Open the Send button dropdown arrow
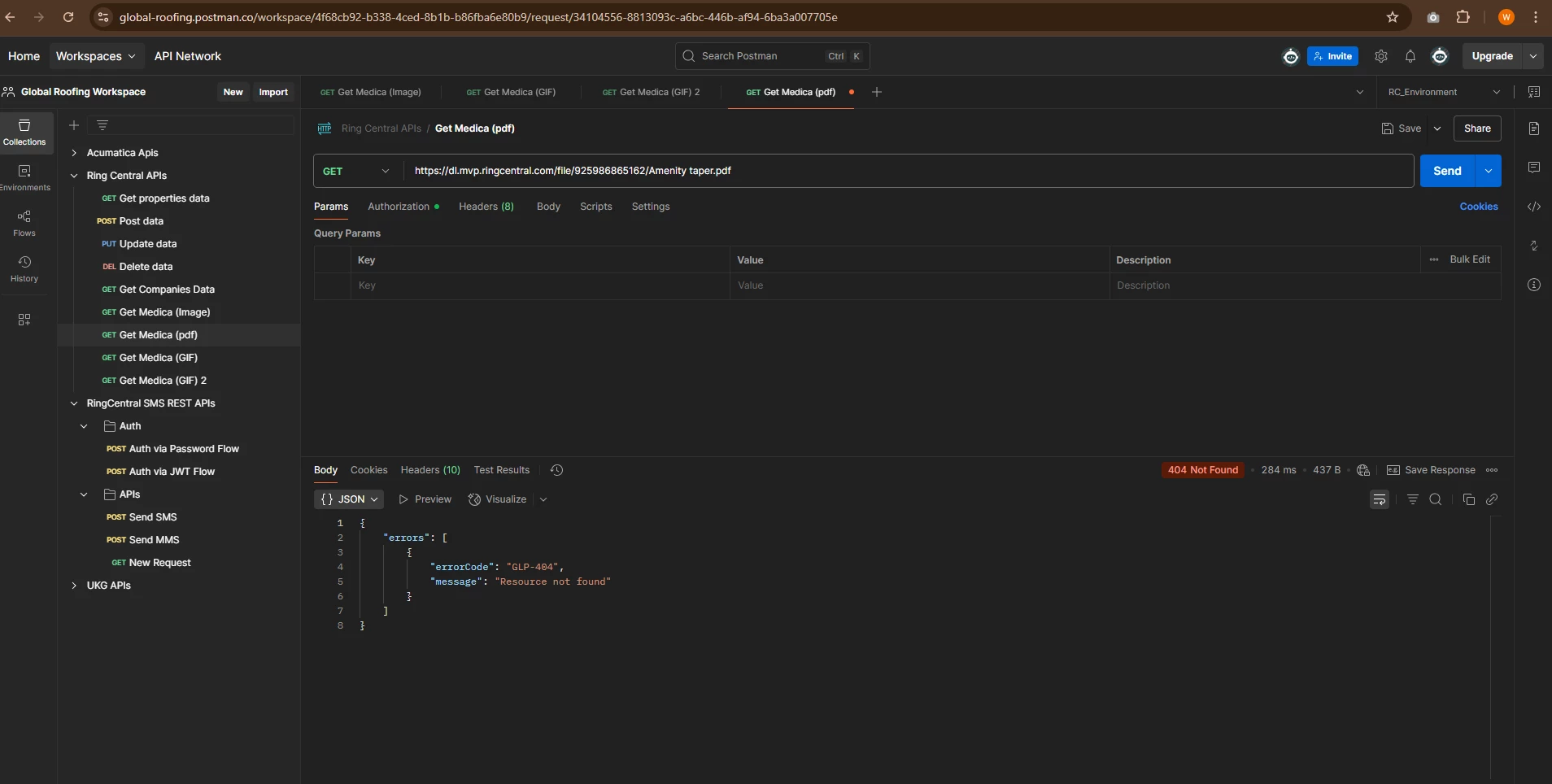Viewport: 1552px width, 784px height. coord(1489,171)
